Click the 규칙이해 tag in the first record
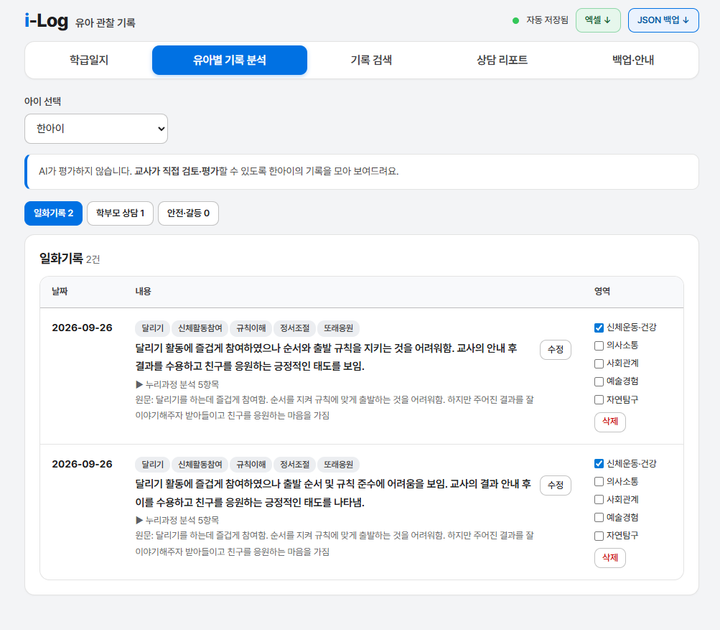The height and width of the screenshot is (630, 720). [x=251, y=328]
